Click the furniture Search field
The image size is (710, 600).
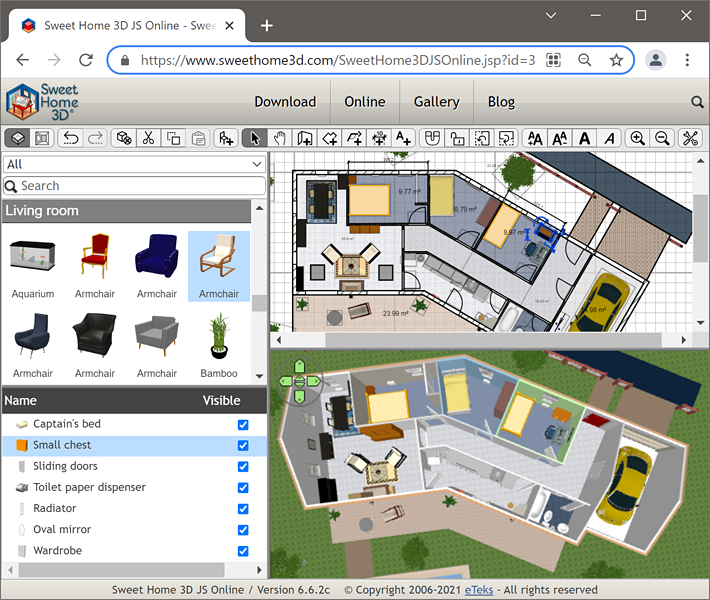134,186
